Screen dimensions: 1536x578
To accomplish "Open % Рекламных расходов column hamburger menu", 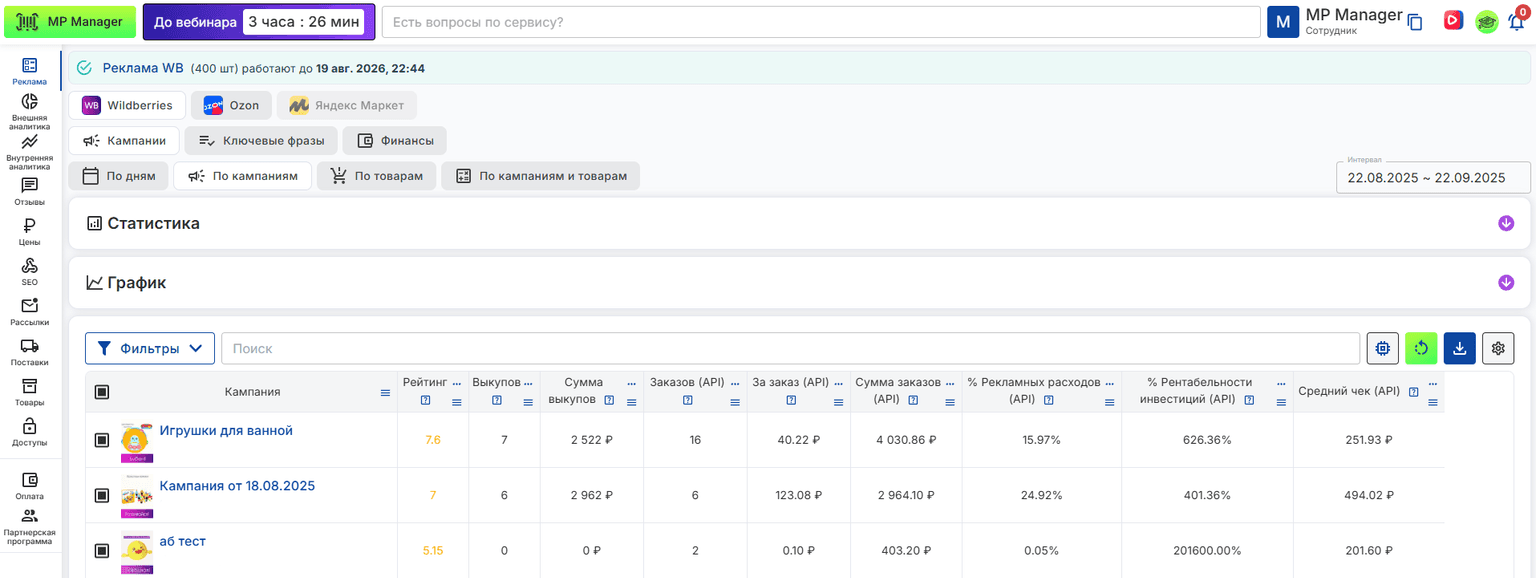I will click(x=1110, y=402).
